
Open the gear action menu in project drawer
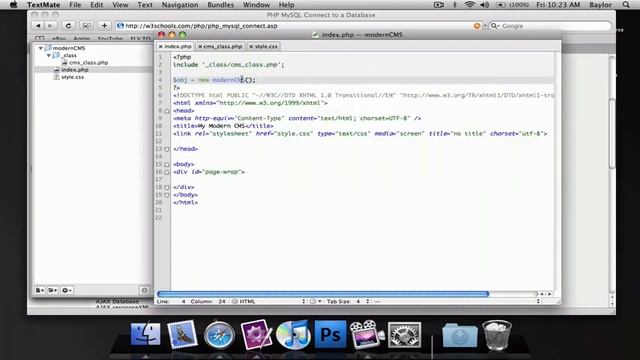(x=67, y=290)
